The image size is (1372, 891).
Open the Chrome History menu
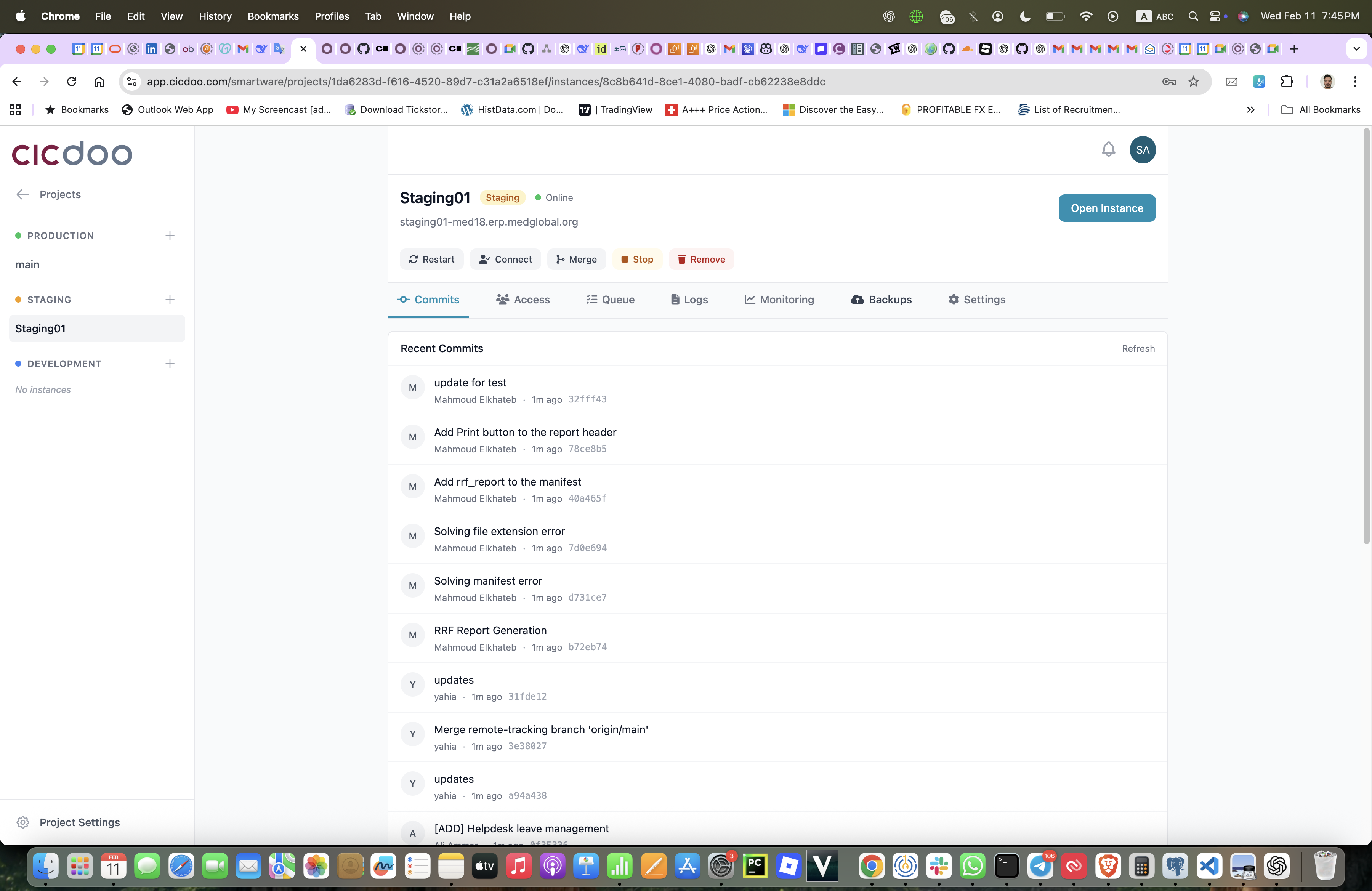(x=215, y=16)
